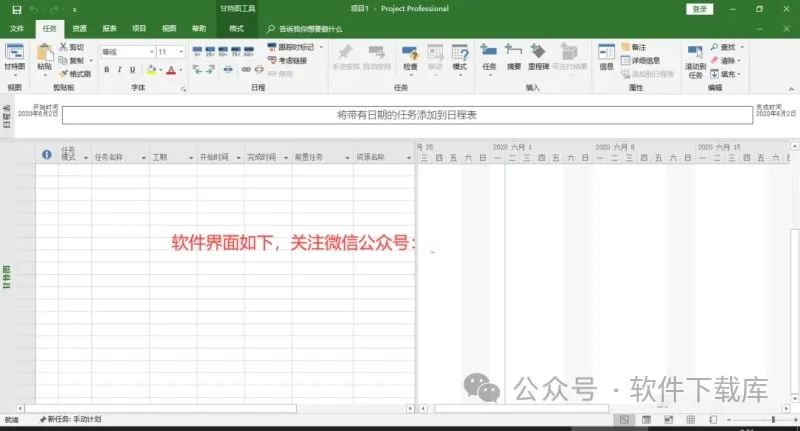Open the Font dialog launcher
The height and width of the screenshot is (431, 800).
pos(183,89)
